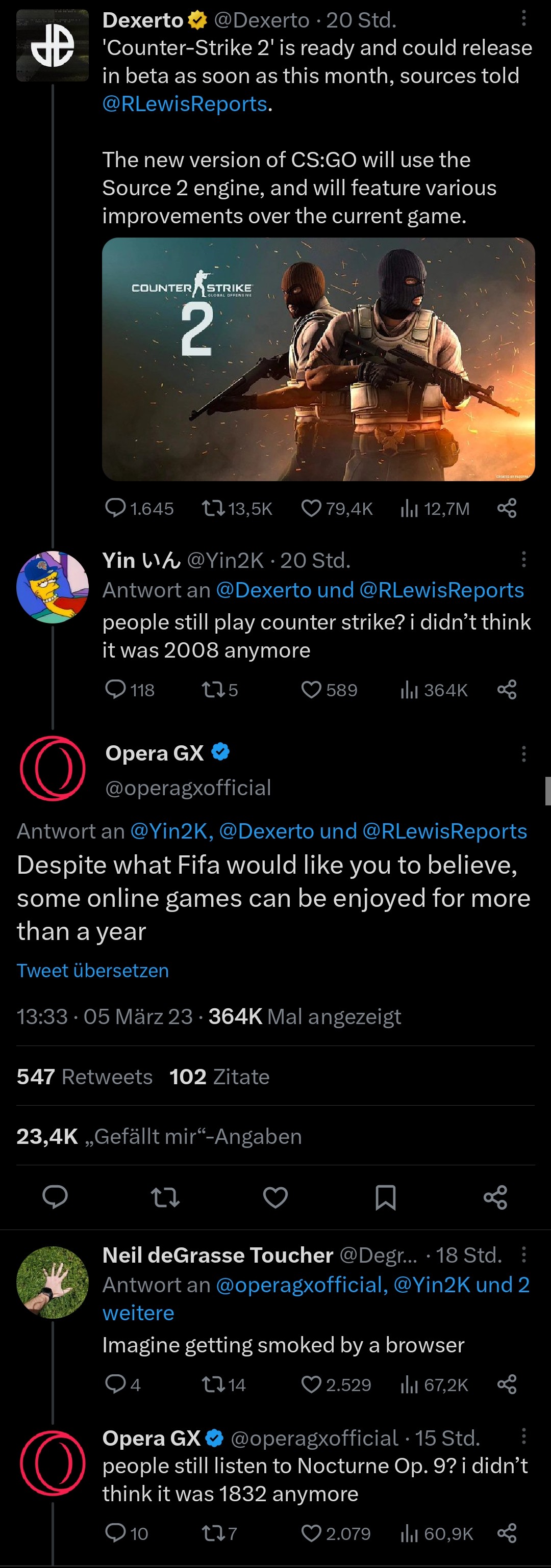View analytics of the Nocturne Op. 9 tweet
551x1568 pixels.
click(409, 1533)
